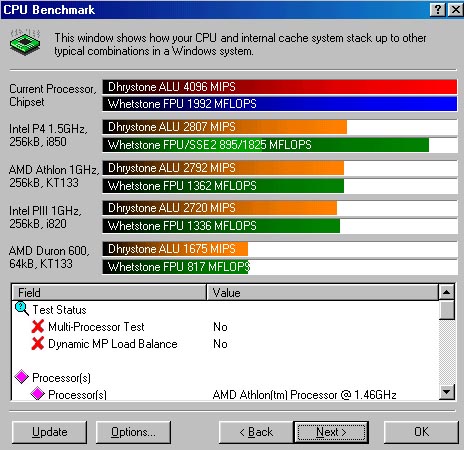Screen dimensions: 464x450
Task: Click the red Dhrystone ALU 4096 MIPS bar
Action: tap(280, 87)
